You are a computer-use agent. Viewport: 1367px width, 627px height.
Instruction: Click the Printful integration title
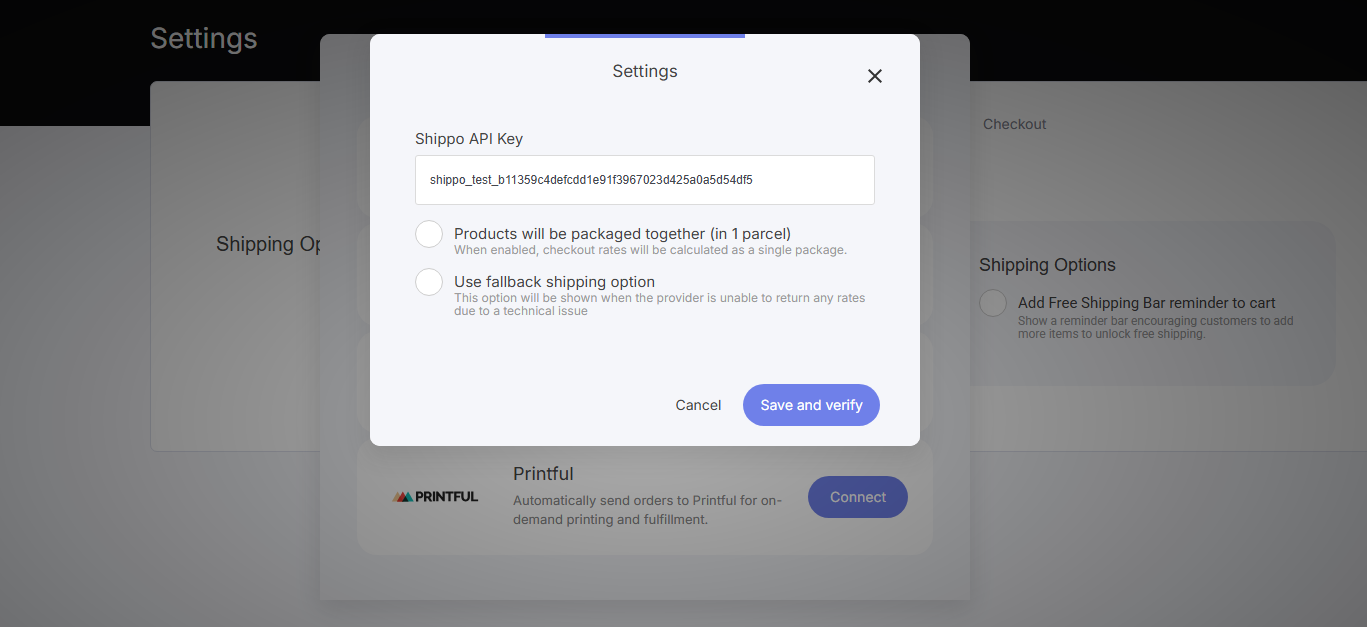pos(543,474)
